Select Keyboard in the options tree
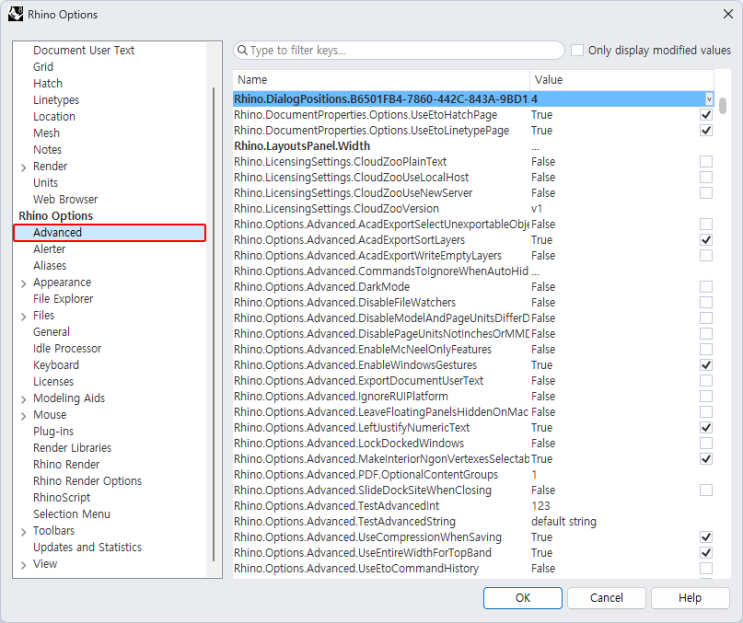Screen dimensions: 743x623 pos(56,365)
